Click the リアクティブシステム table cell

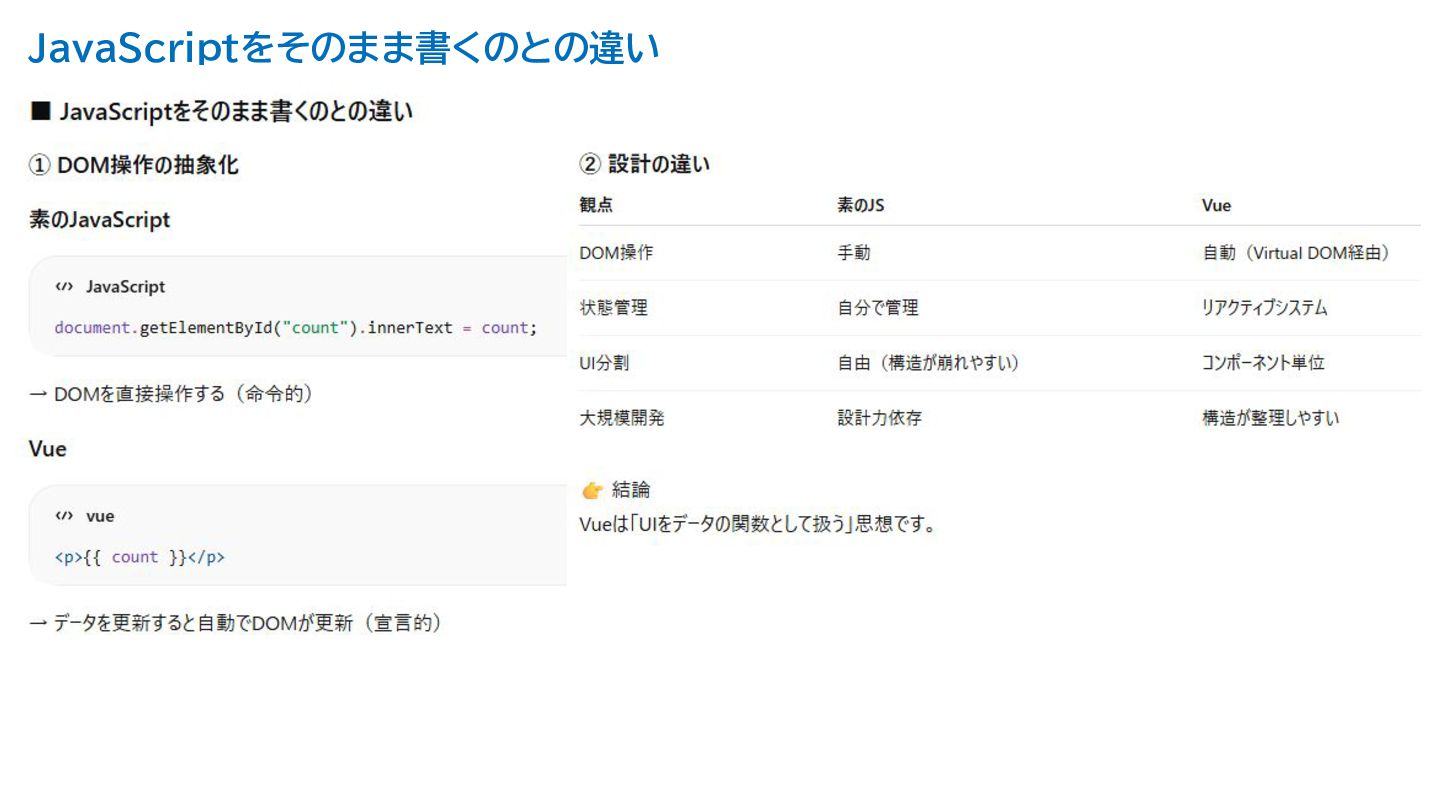(1265, 308)
